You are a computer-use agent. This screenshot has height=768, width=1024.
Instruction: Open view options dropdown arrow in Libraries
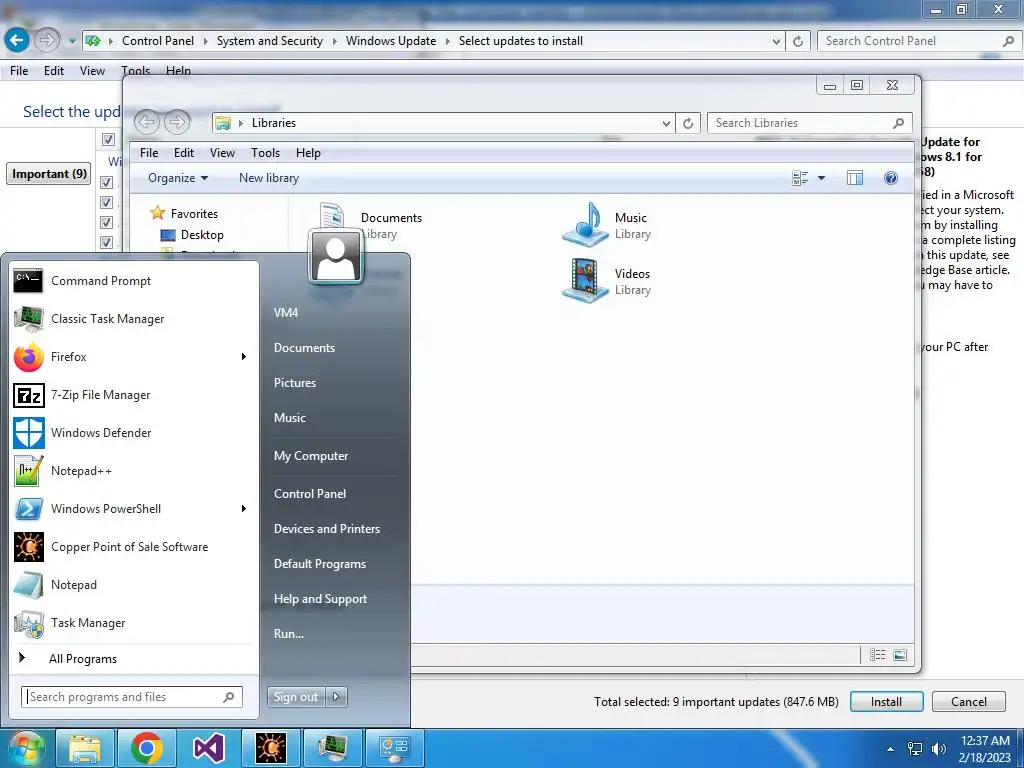[822, 178]
